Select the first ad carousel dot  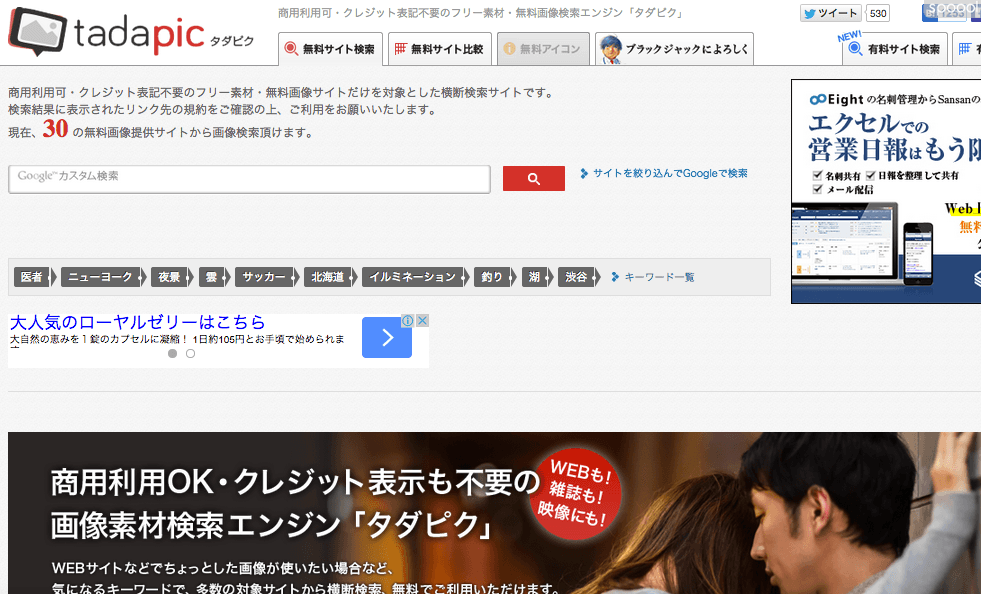pyautogui.click(x=173, y=354)
